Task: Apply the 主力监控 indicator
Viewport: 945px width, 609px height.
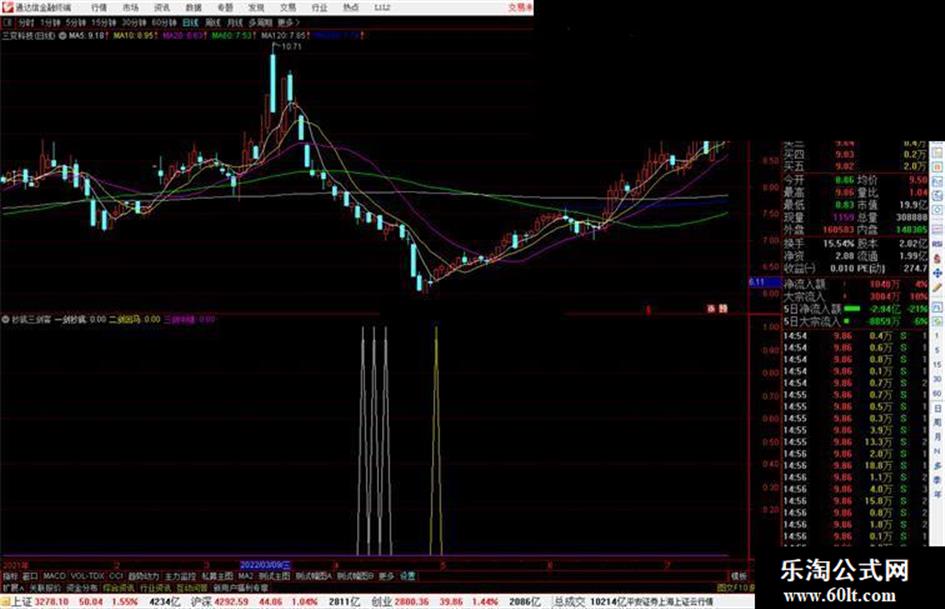Action: (180, 576)
